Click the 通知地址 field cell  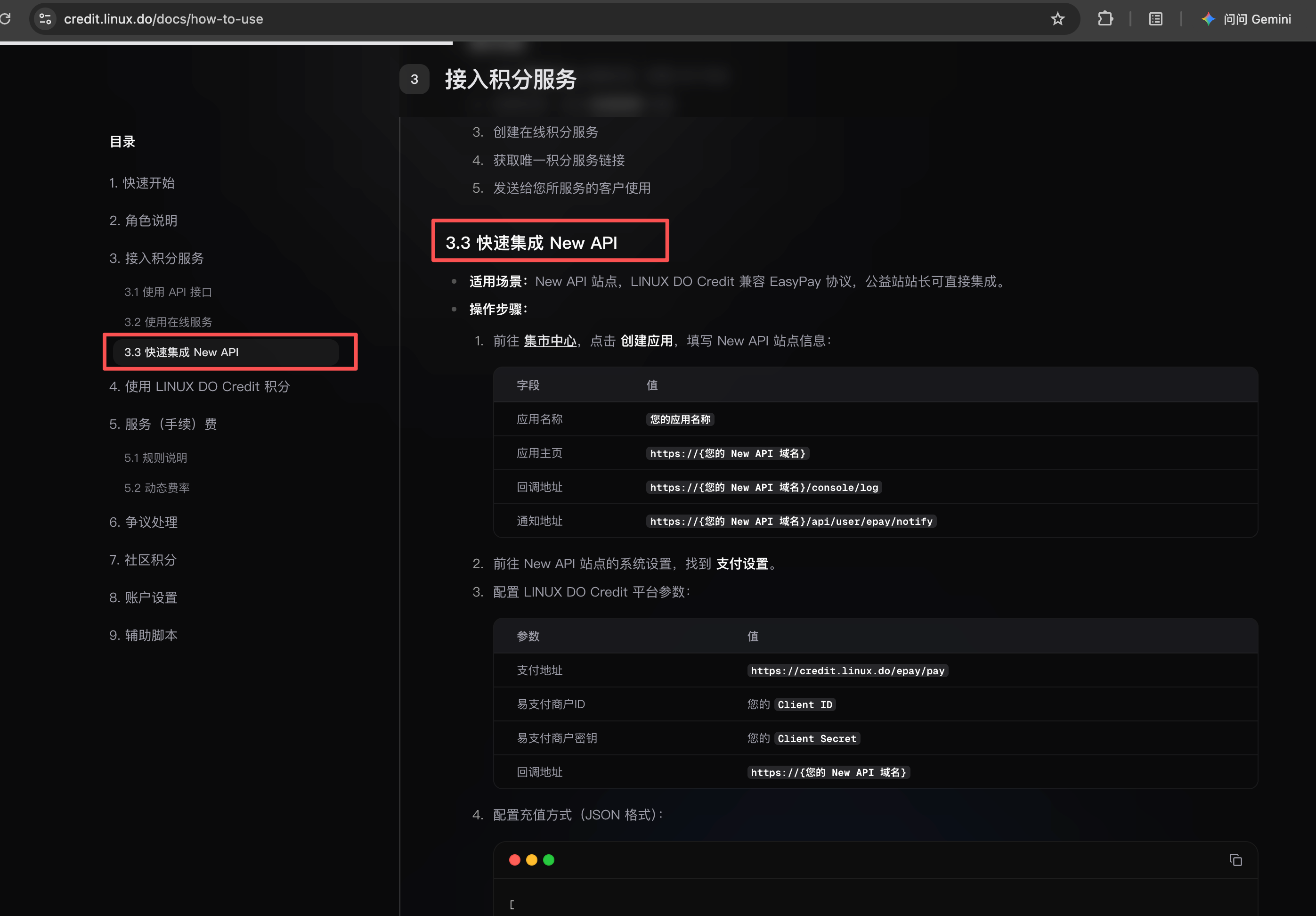[x=539, y=521]
